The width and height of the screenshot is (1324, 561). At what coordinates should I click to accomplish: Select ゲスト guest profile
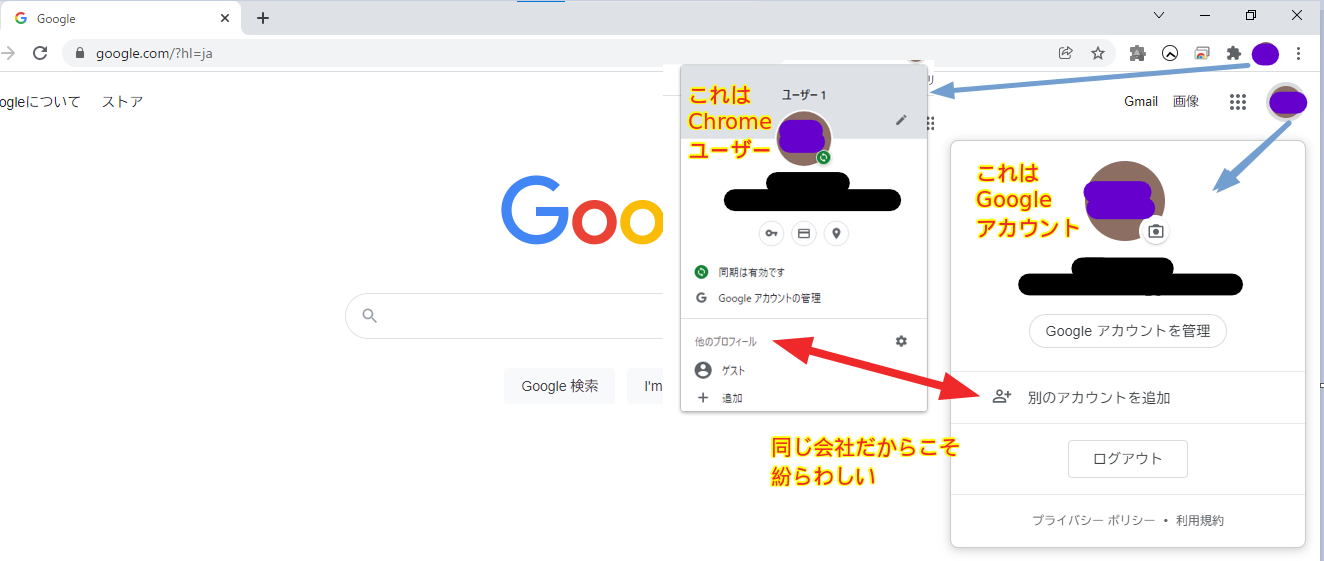point(733,370)
